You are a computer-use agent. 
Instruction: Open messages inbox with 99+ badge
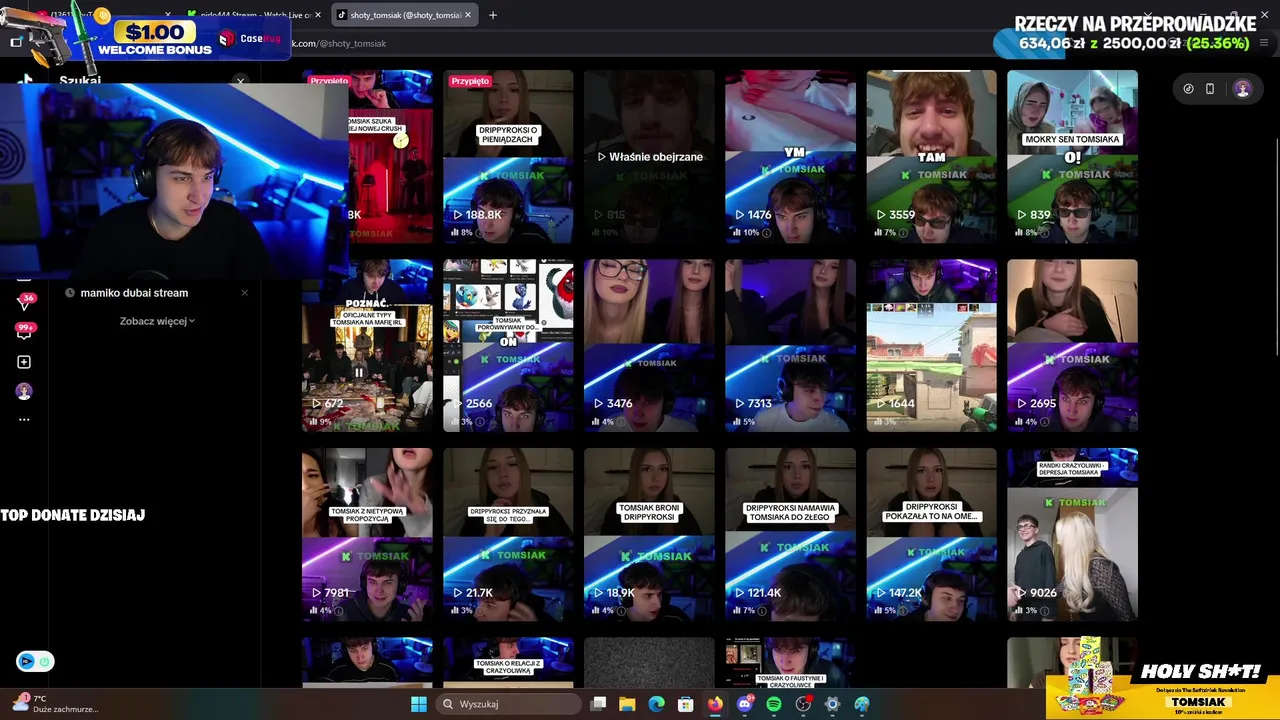(24, 332)
